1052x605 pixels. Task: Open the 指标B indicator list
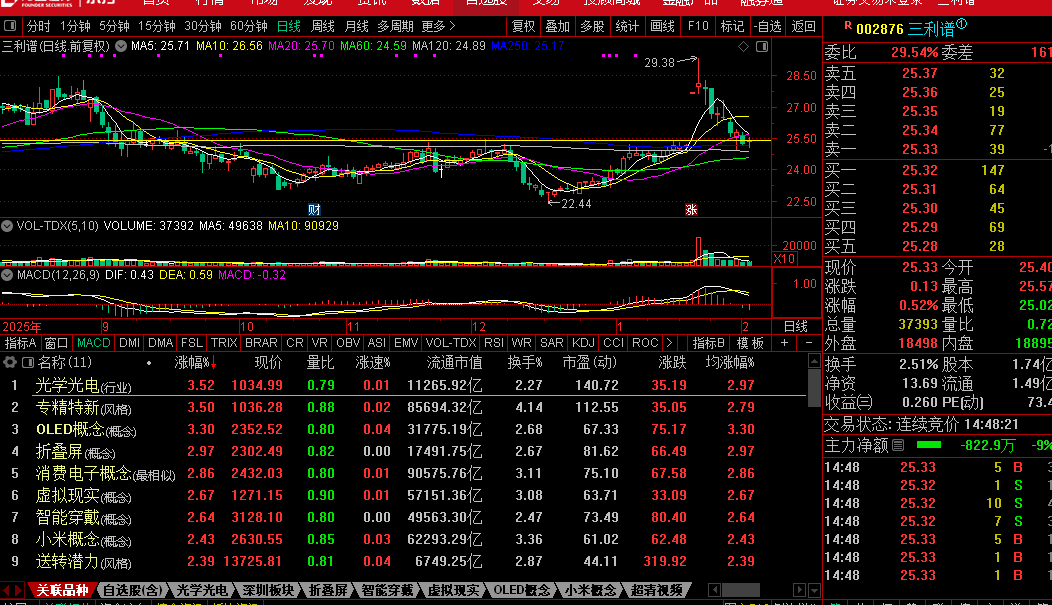click(x=708, y=343)
